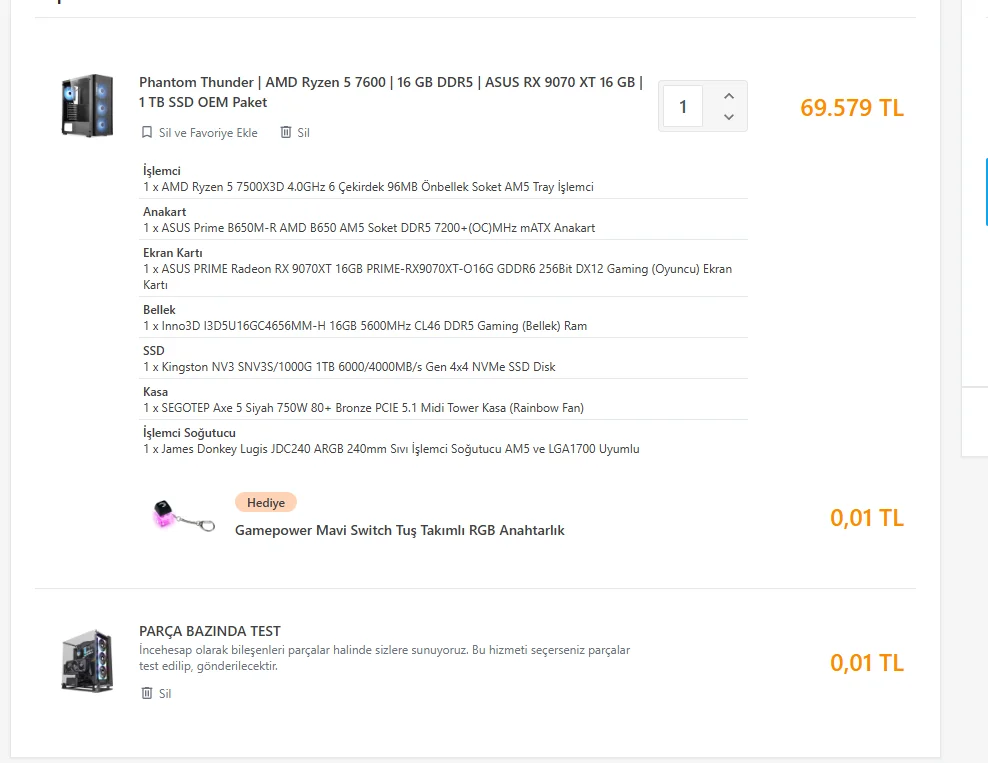
Task: Increase quantity with the up arrow
Action: tap(729, 96)
